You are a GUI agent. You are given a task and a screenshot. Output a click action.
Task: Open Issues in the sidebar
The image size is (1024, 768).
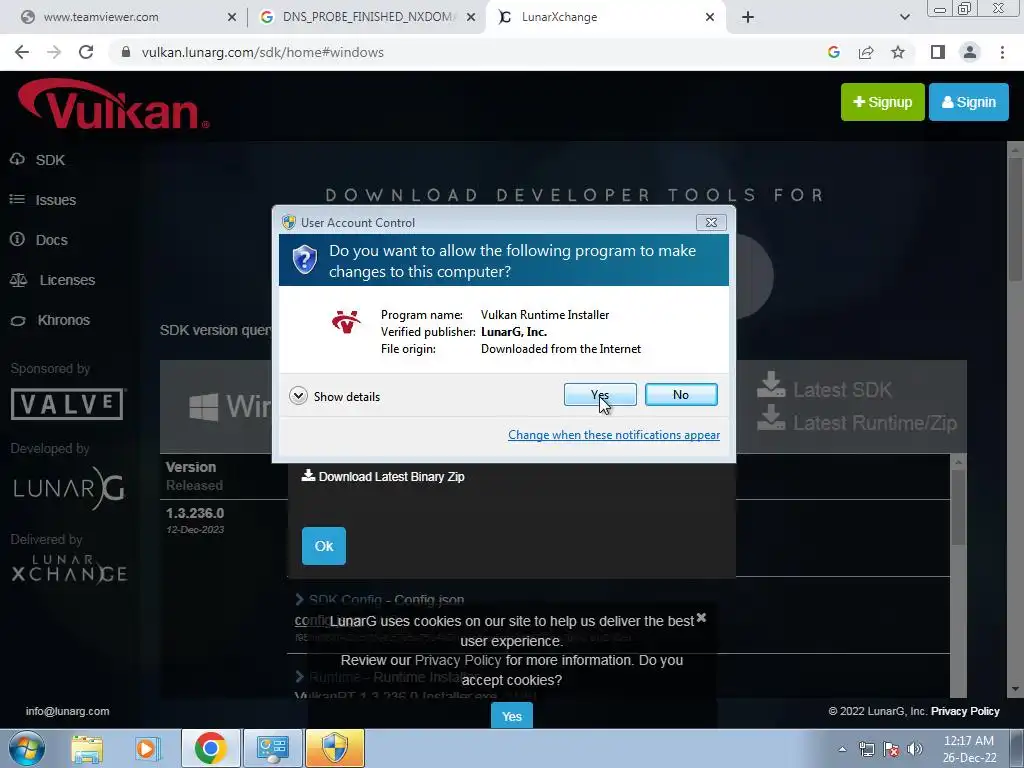pyautogui.click(x=56, y=200)
